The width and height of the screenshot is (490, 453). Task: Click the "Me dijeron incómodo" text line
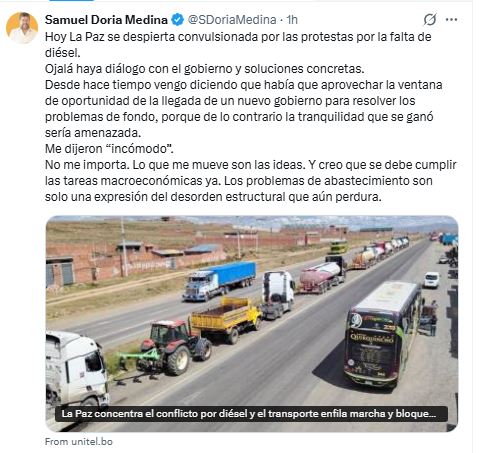(109, 149)
